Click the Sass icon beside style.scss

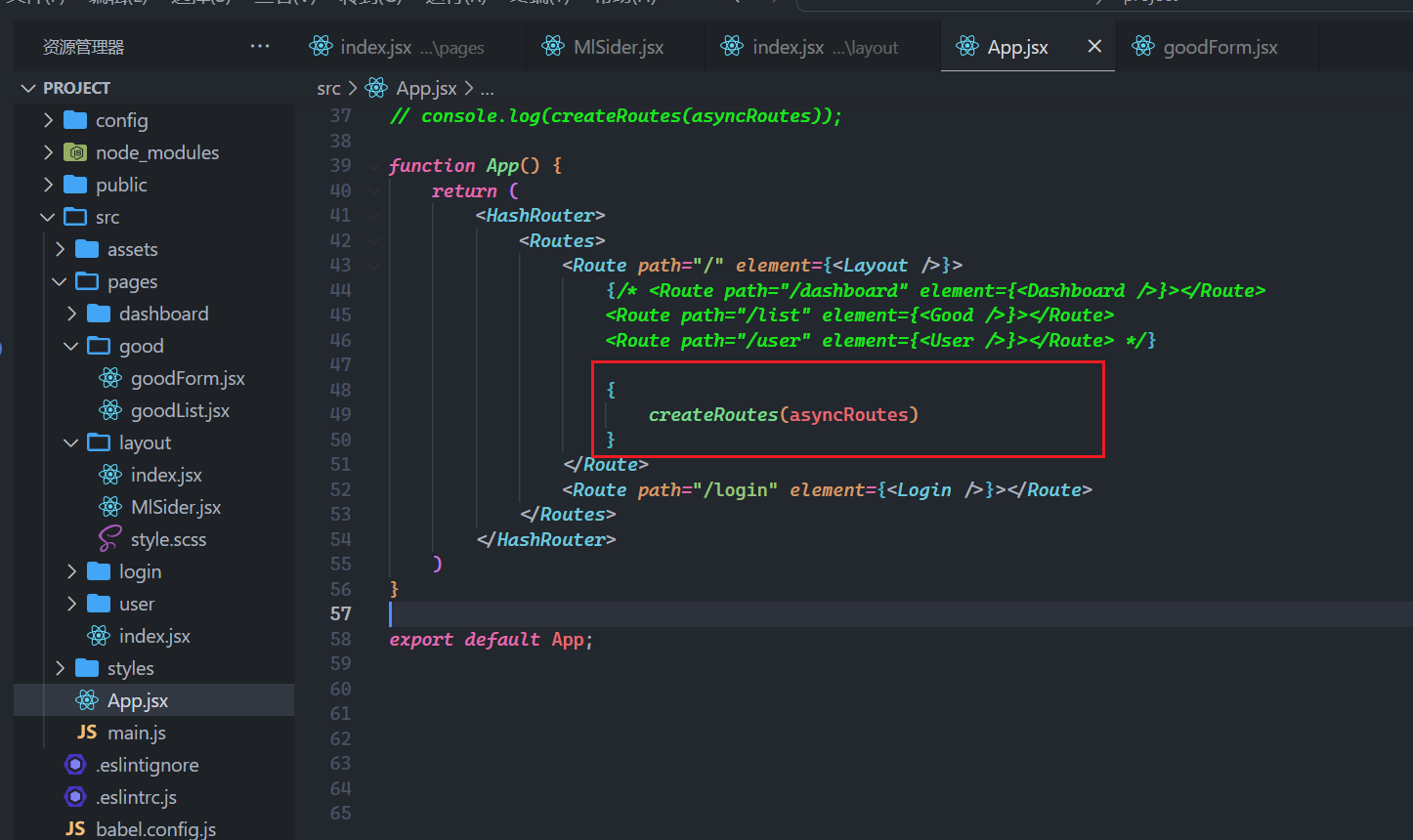110,539
